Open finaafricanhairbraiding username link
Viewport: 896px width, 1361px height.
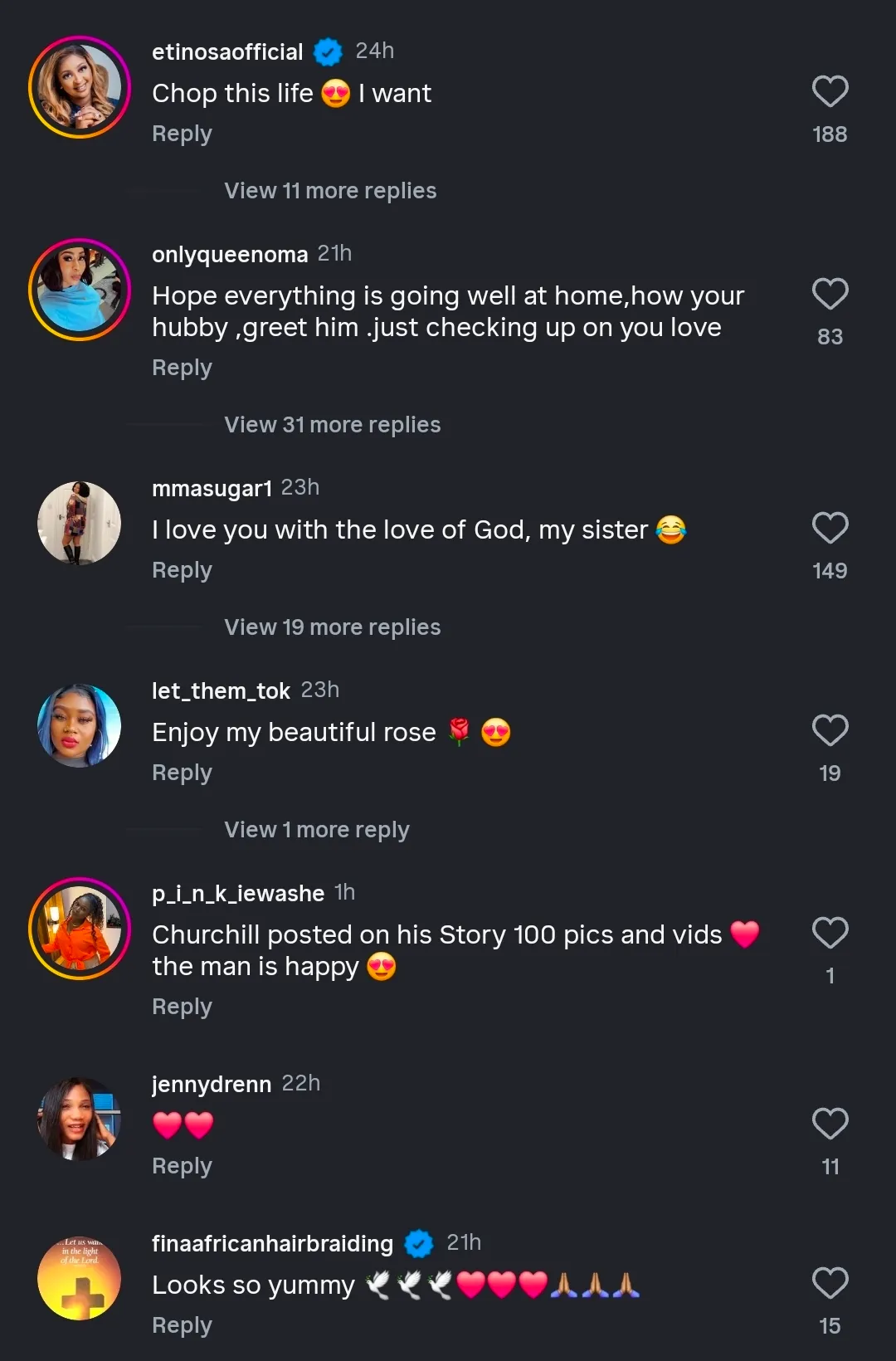272,1243
